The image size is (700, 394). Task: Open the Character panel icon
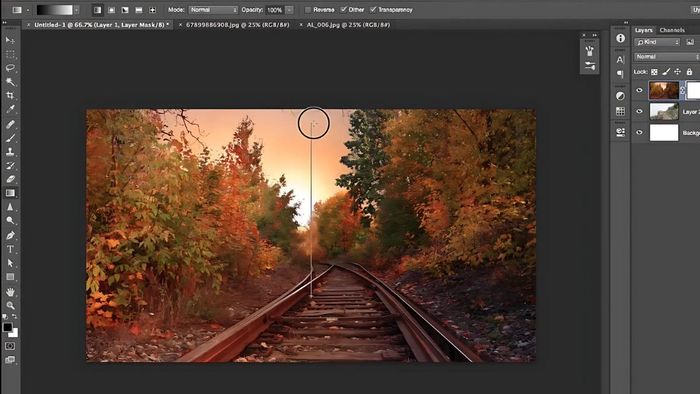click(x=620, y=59)
